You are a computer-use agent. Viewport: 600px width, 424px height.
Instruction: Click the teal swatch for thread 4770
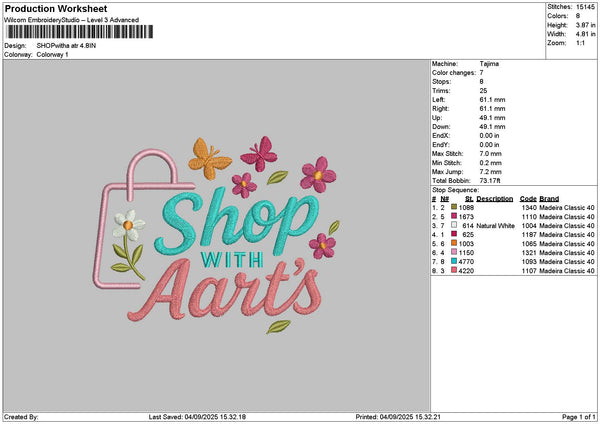(454, 261)
